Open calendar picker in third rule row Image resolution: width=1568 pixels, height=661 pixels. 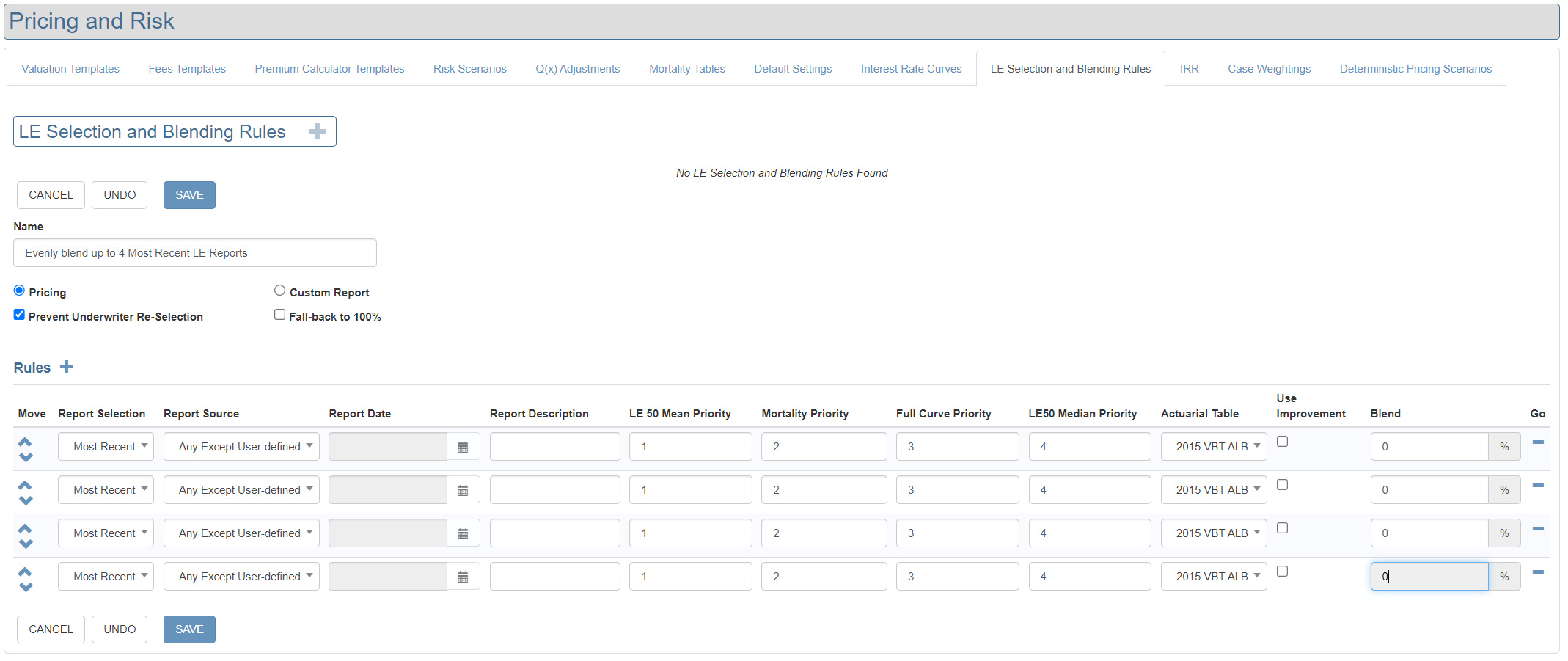463,533
